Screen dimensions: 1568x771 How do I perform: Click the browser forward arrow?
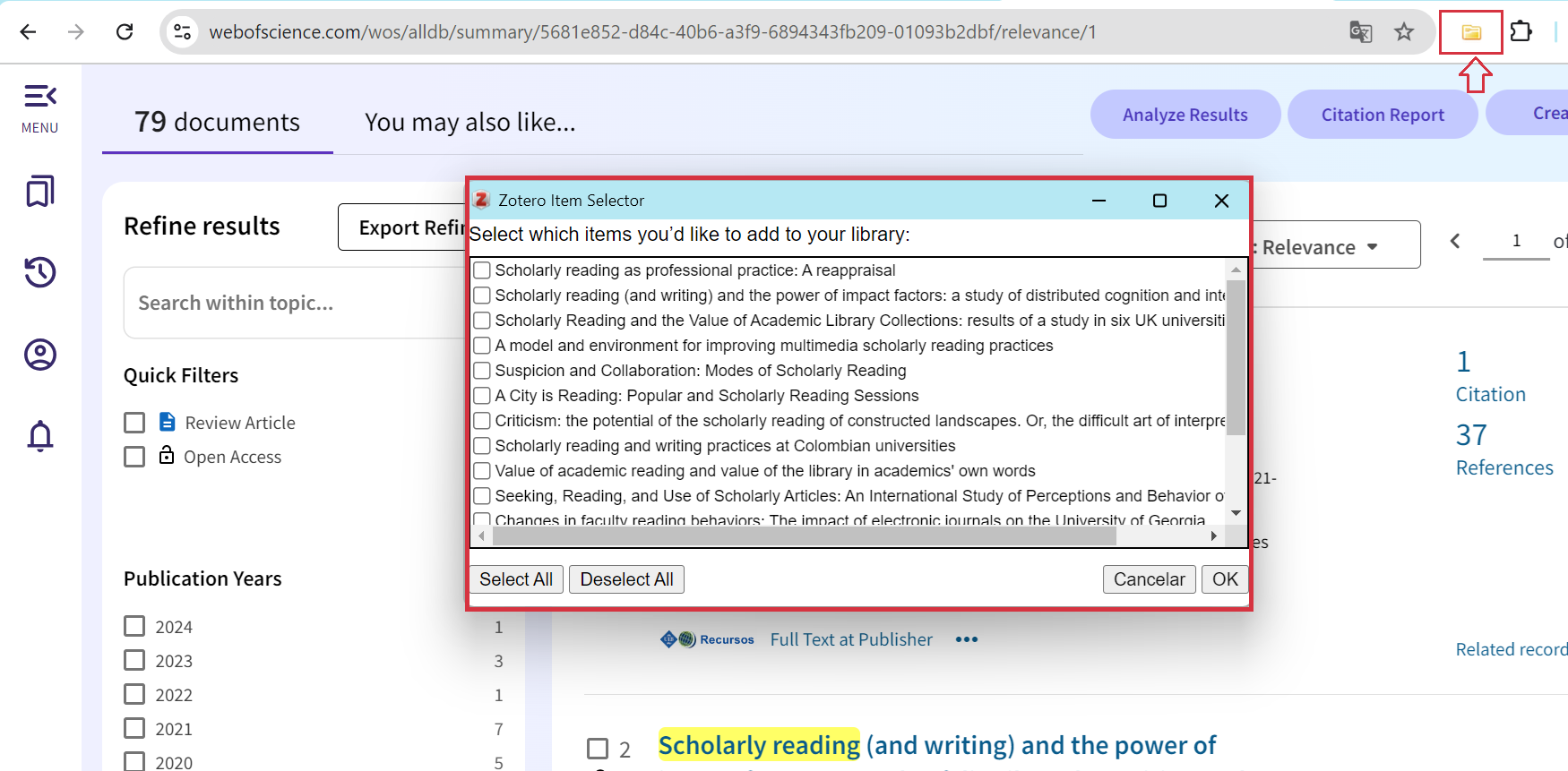tap(76, 32)
